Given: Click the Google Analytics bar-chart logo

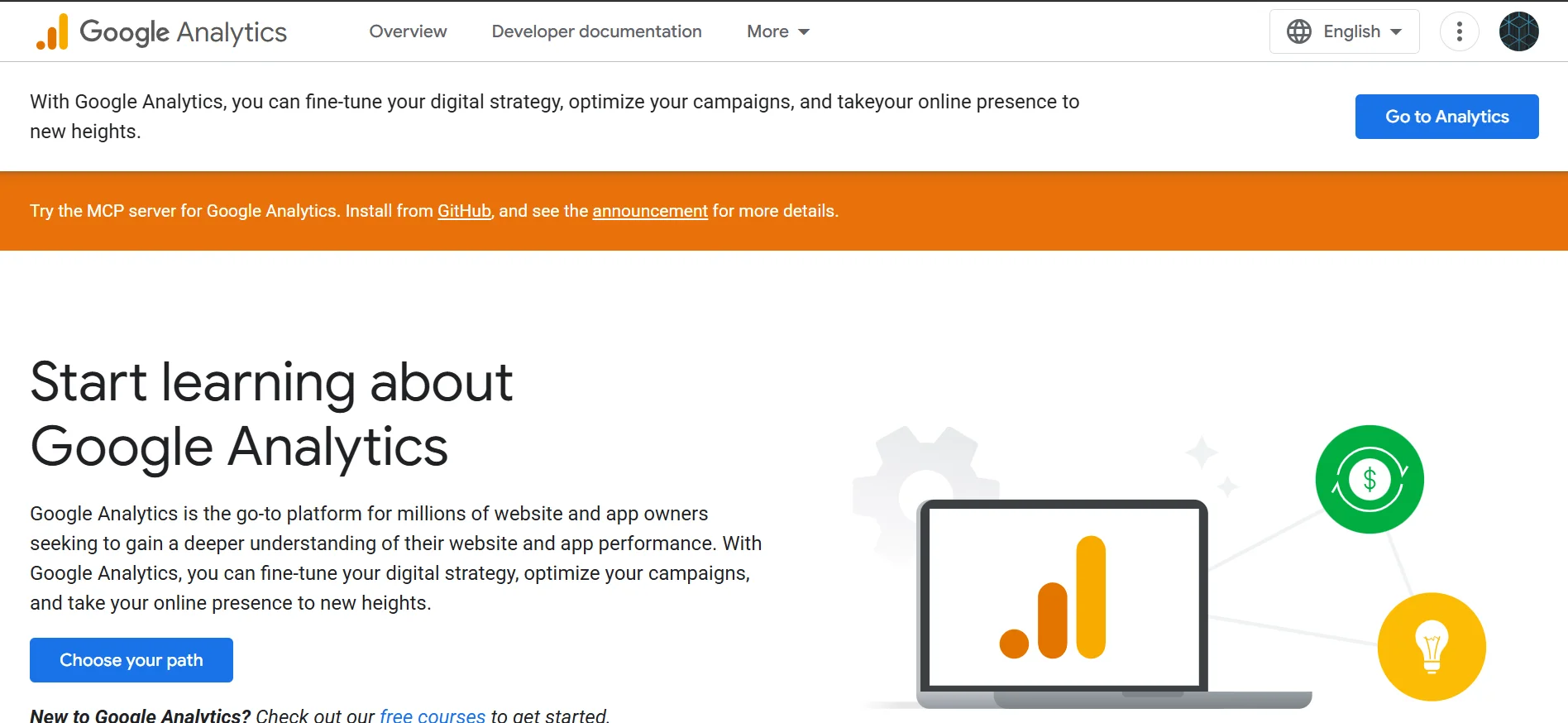Looking at the screenshot, I should pyautogui.click(x=52, y=32).
